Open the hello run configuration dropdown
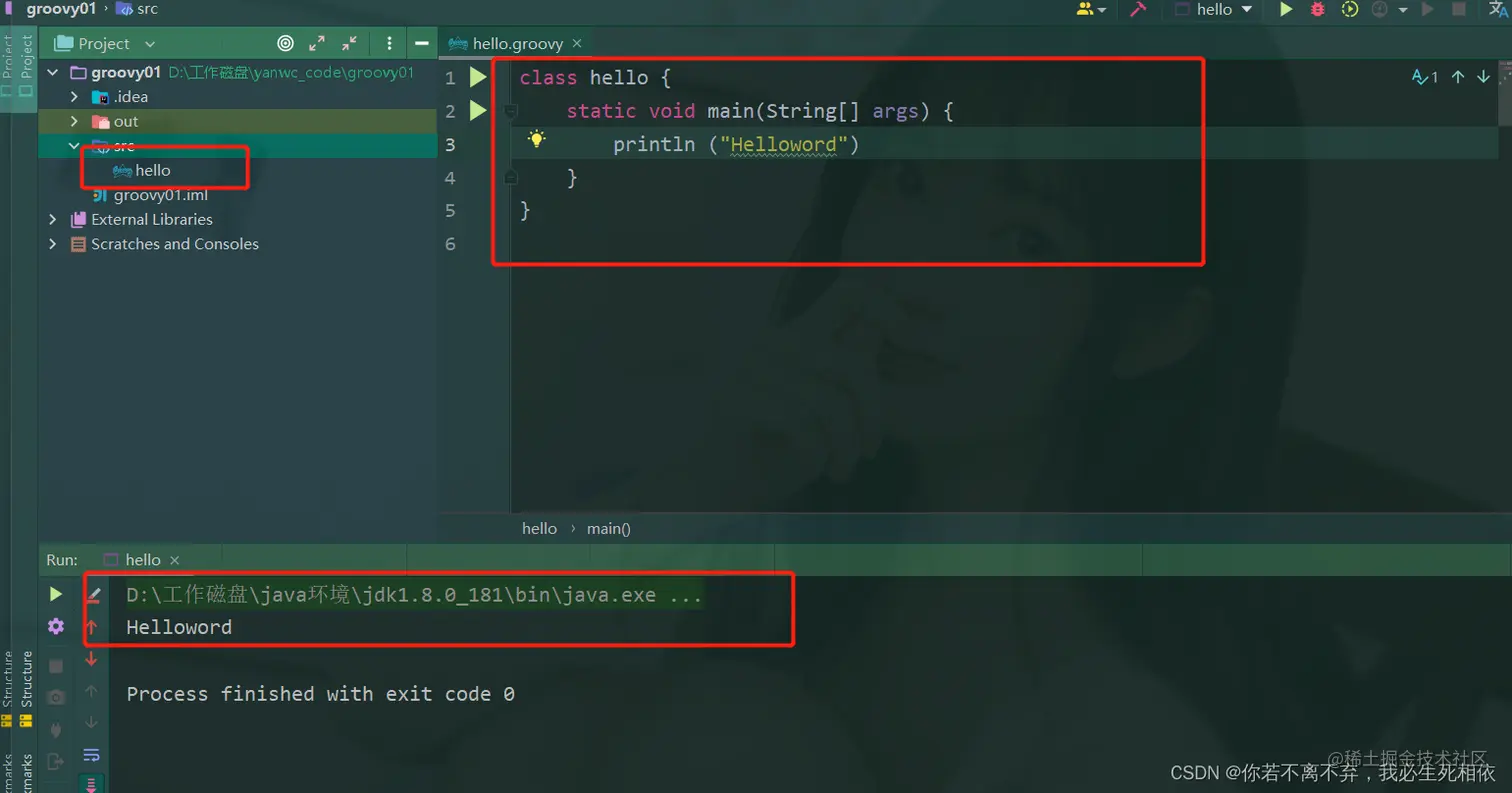 1214,9
